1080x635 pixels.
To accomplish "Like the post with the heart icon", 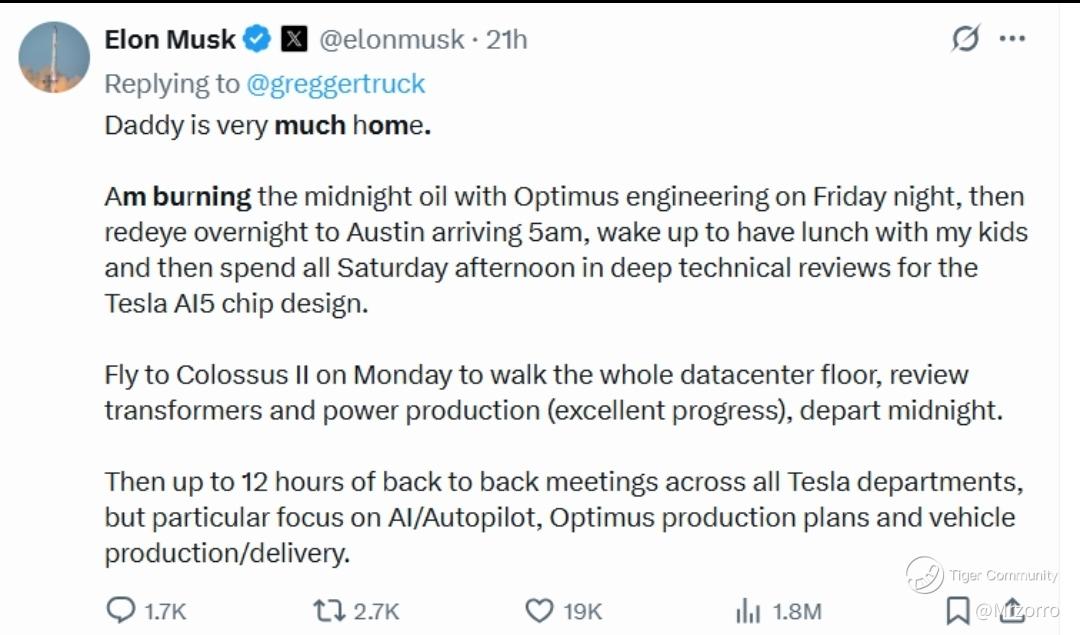I will [x=539, y=609].
